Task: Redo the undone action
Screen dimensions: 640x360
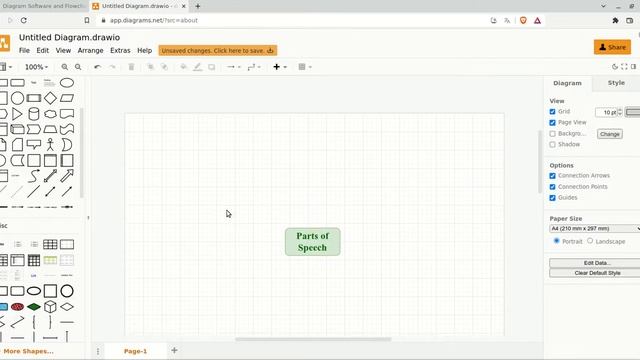Action: pyautogui.click(x=112, y=67)
